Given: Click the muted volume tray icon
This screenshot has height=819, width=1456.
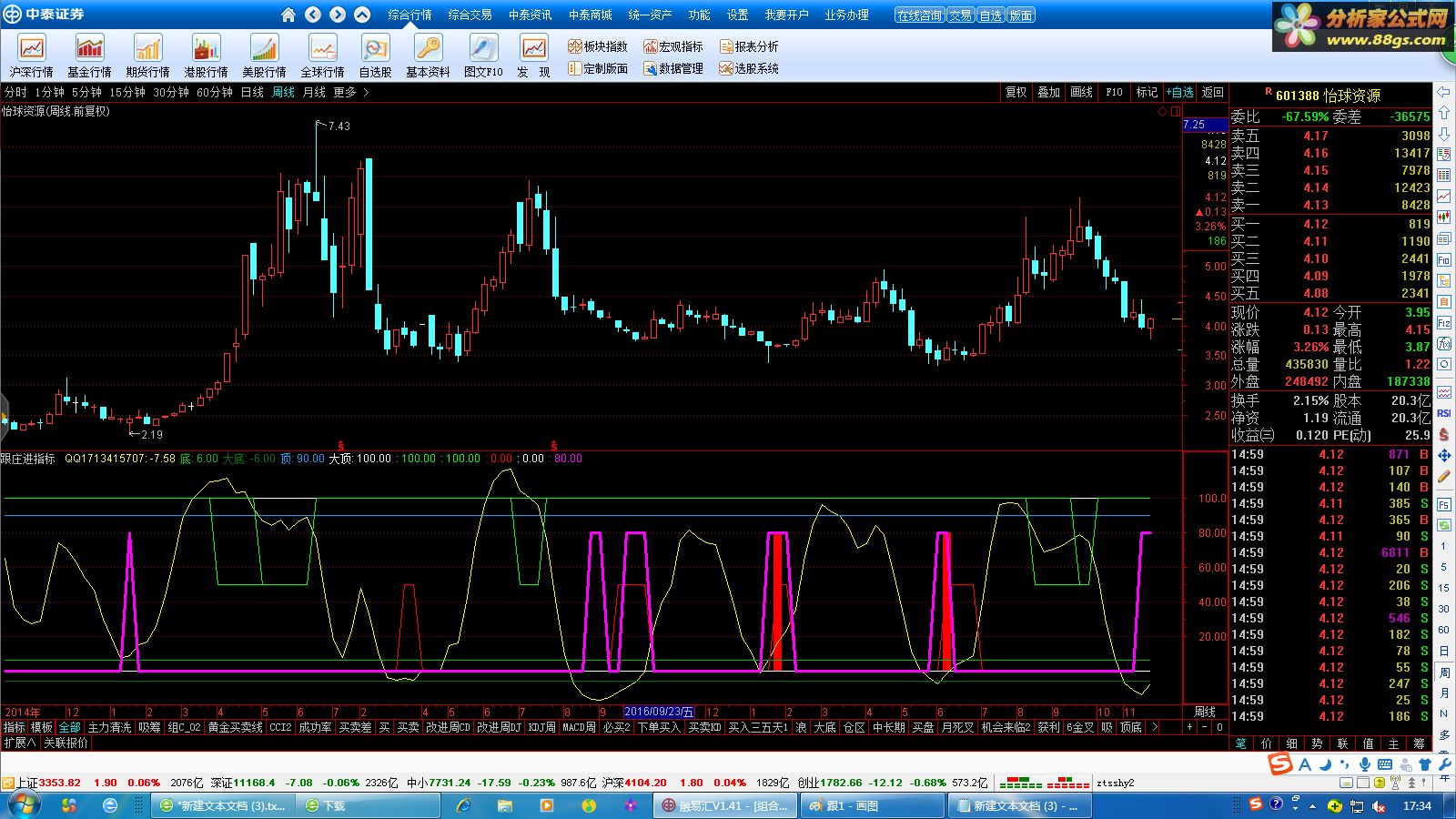Looking at the screenshot, I should (x=1380, y=806).
